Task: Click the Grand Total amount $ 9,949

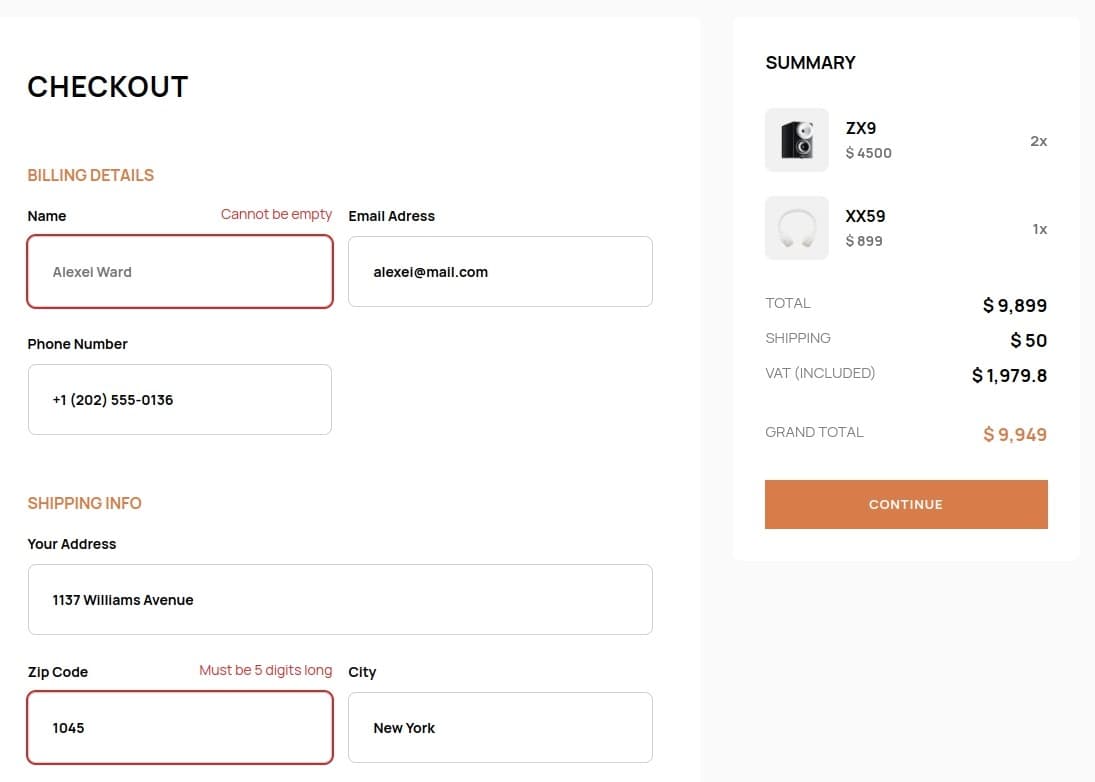Action: click(1015, 434)
